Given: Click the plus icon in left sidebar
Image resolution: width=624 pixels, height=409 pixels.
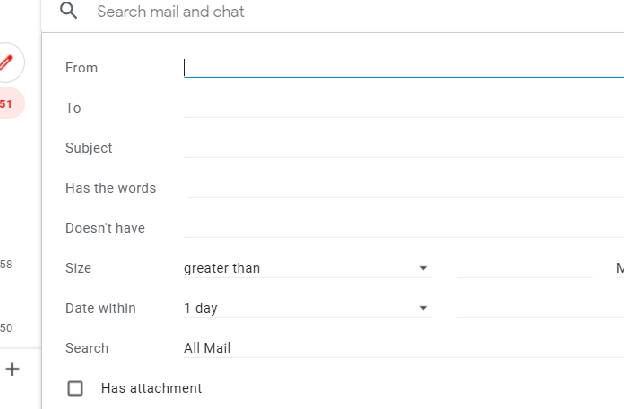Looking at the screenshot, I should point(12,369).
